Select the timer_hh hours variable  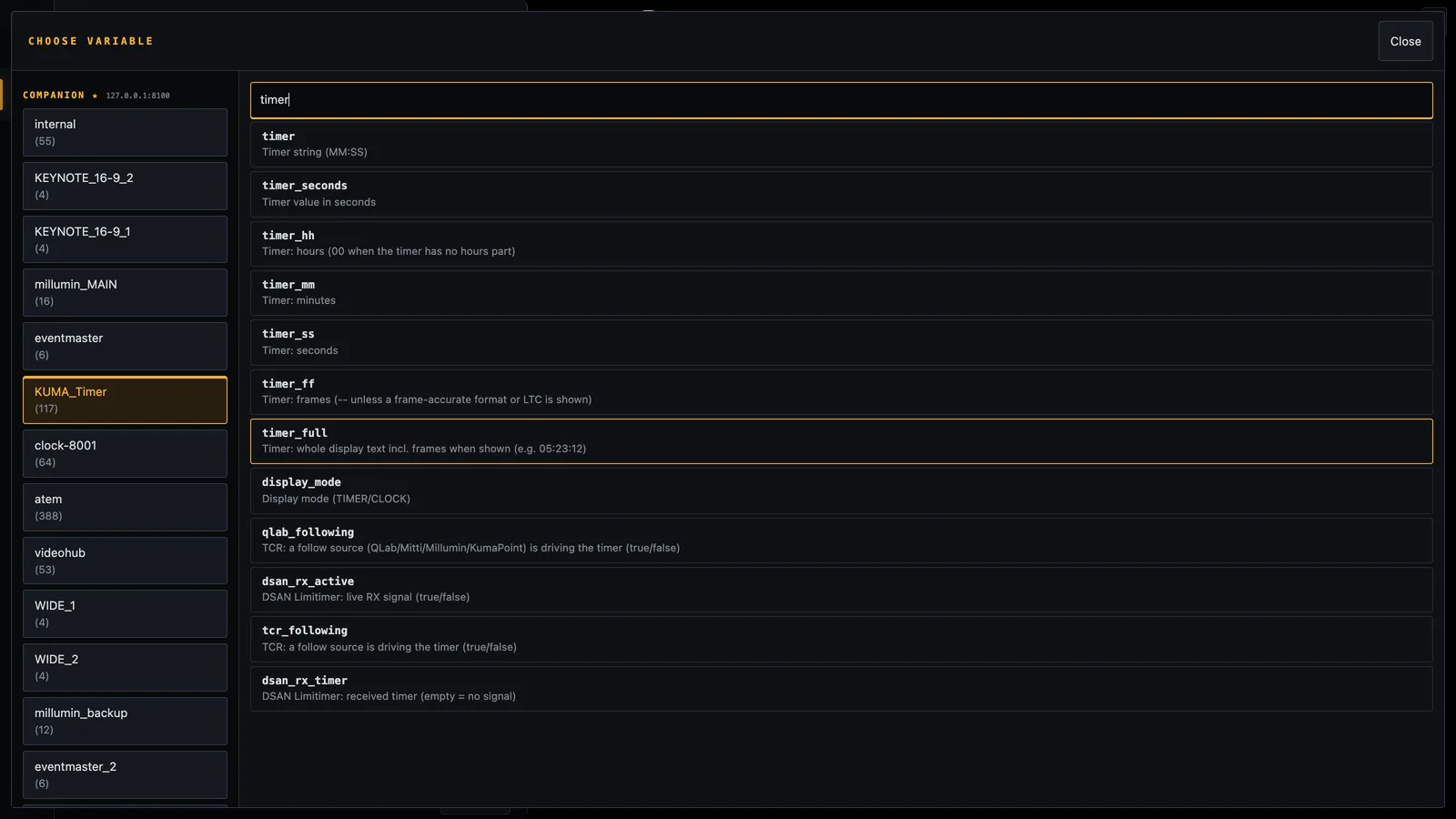pos(841,244)
